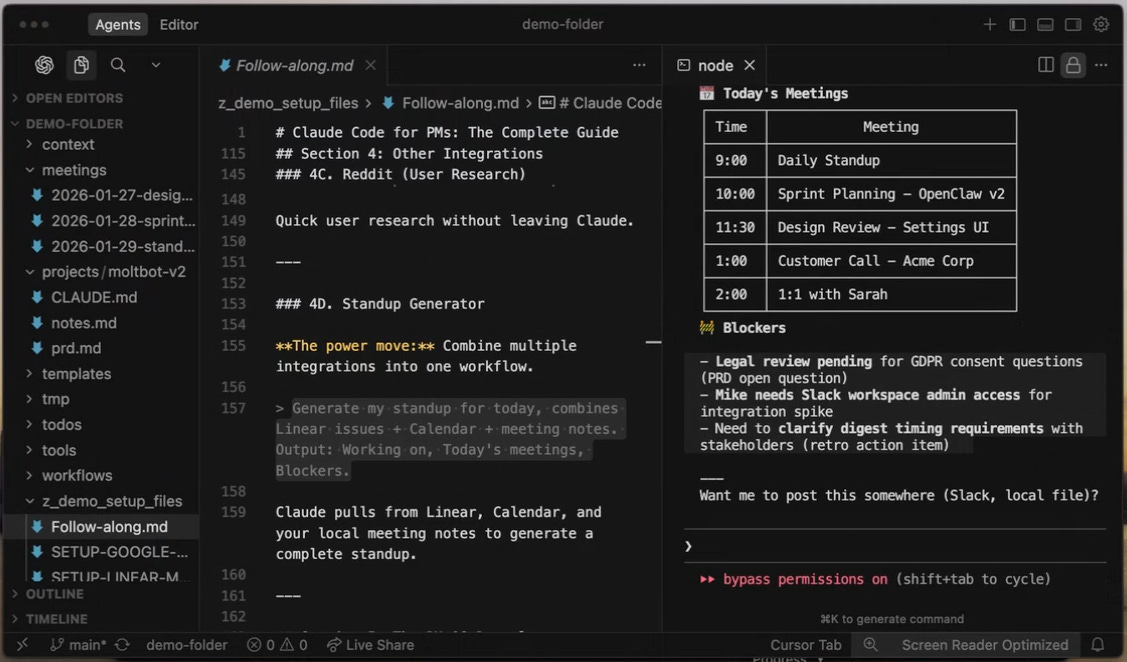Switch to the Editor tab
Viewport: 1127px width, 662px height.
[x=179, y=24]
